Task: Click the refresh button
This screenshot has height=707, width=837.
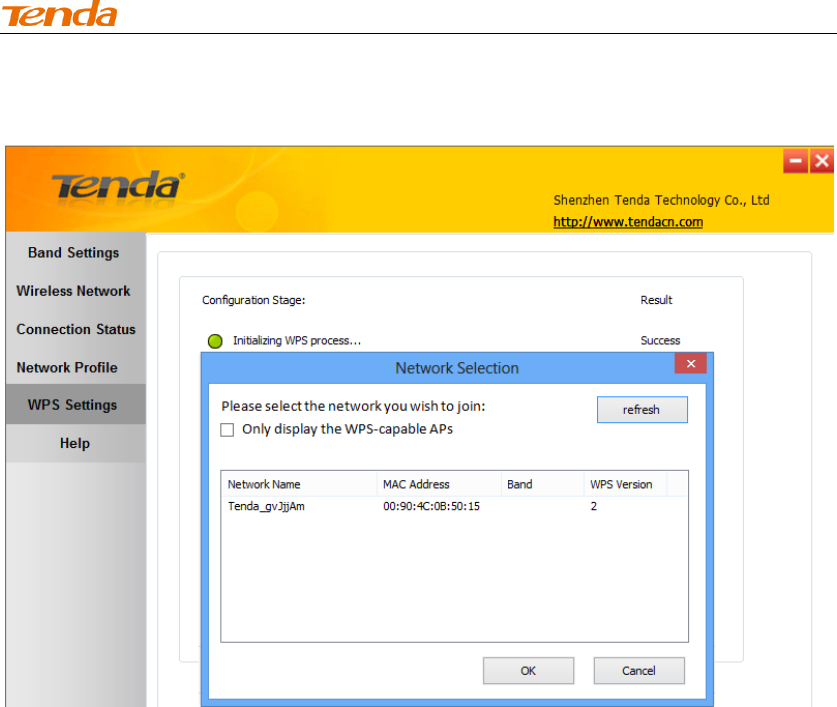Action: (x=642, y=410)
